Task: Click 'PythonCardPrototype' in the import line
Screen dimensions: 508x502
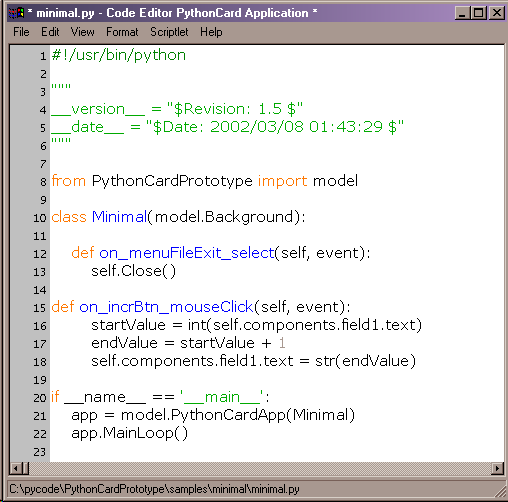Action: tap(172, 182)
